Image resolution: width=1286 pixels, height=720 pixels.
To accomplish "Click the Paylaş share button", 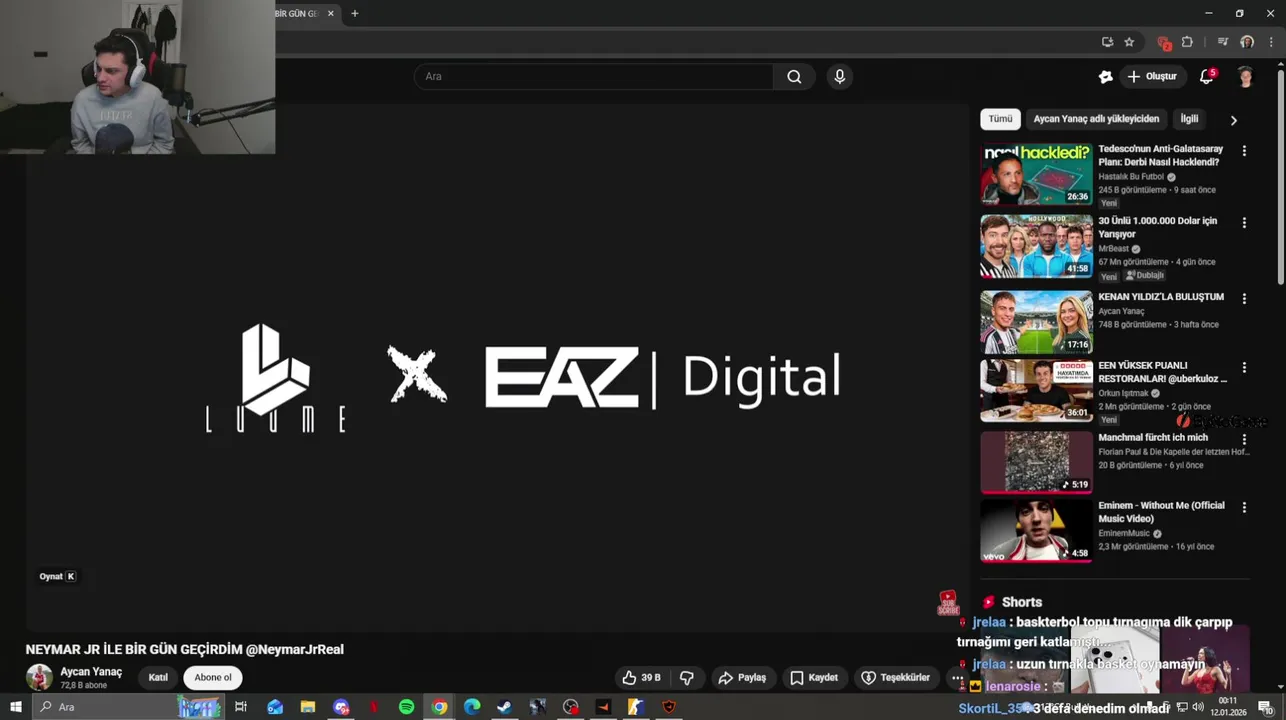I will pos(742,678).
